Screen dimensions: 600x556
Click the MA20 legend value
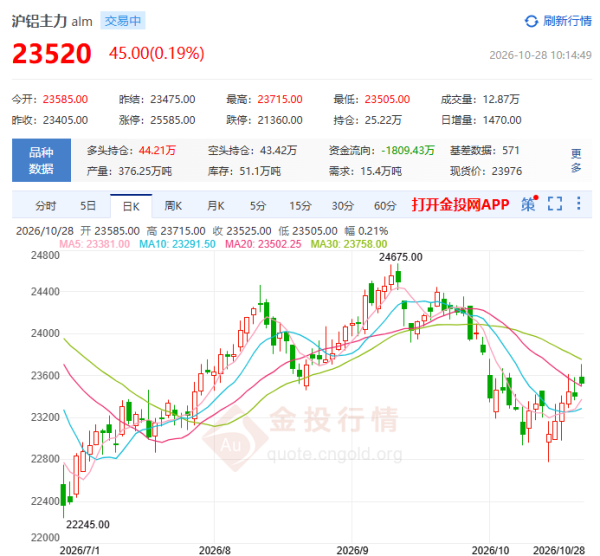(x=263, y=244)
